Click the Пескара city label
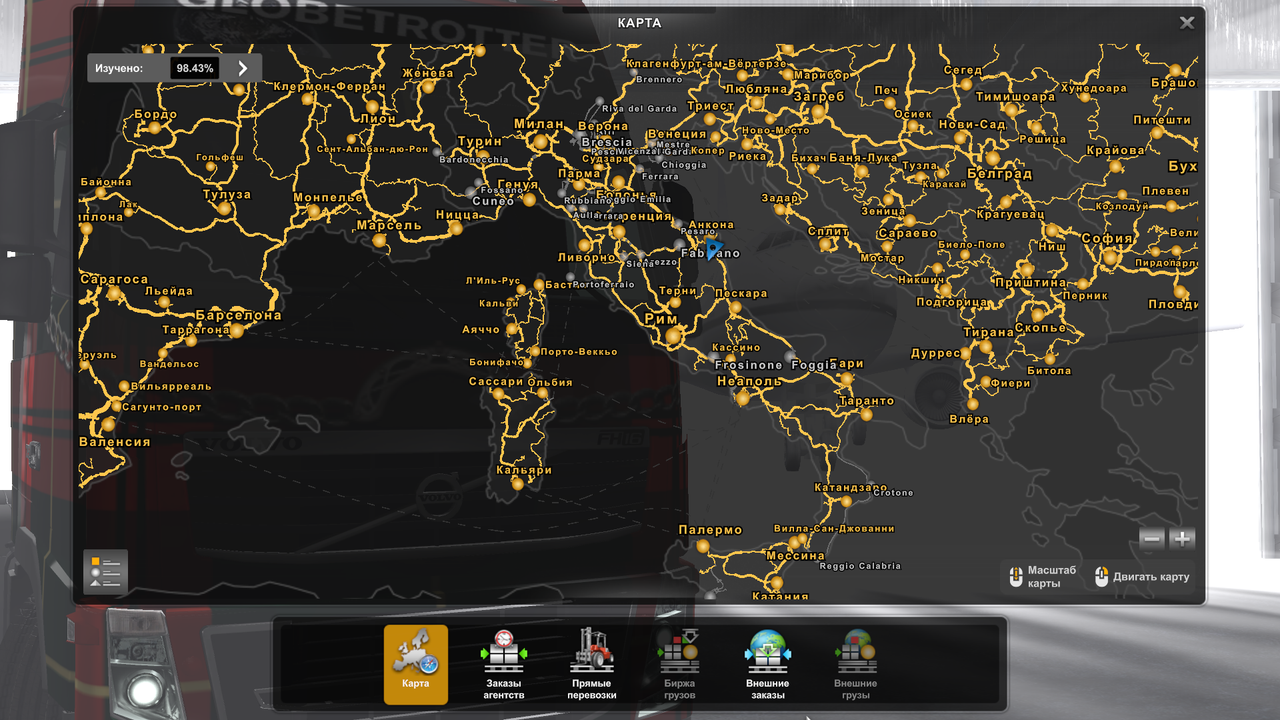 pyautogui.click(x=742, y=294)
